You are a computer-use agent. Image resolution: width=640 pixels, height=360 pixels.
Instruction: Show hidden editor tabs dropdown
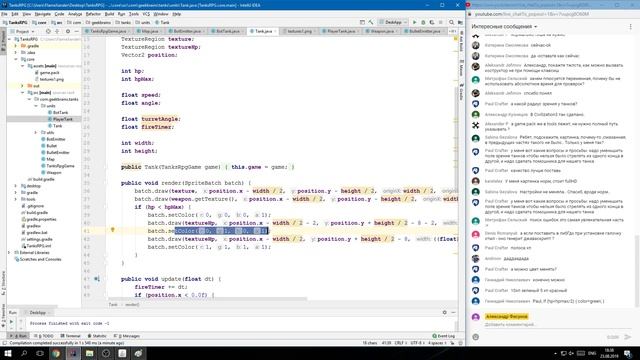click(452, 31)
